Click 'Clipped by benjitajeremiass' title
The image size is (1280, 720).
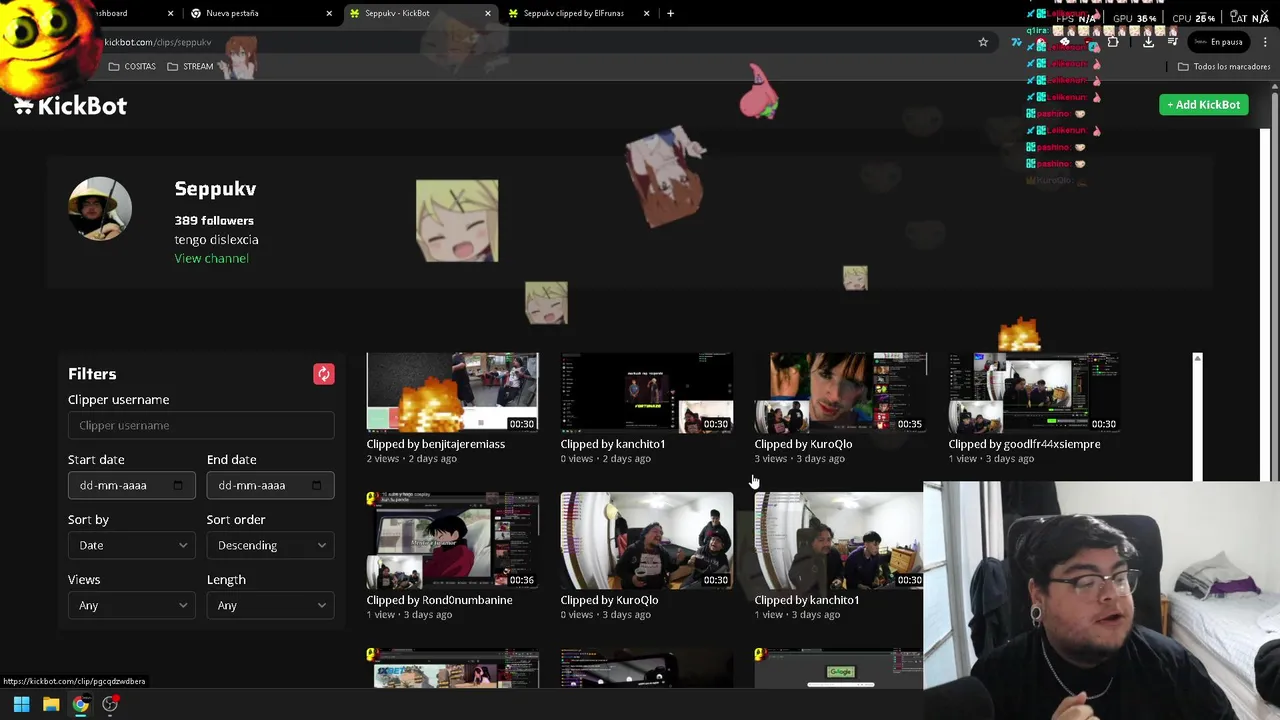click(436, 444)
